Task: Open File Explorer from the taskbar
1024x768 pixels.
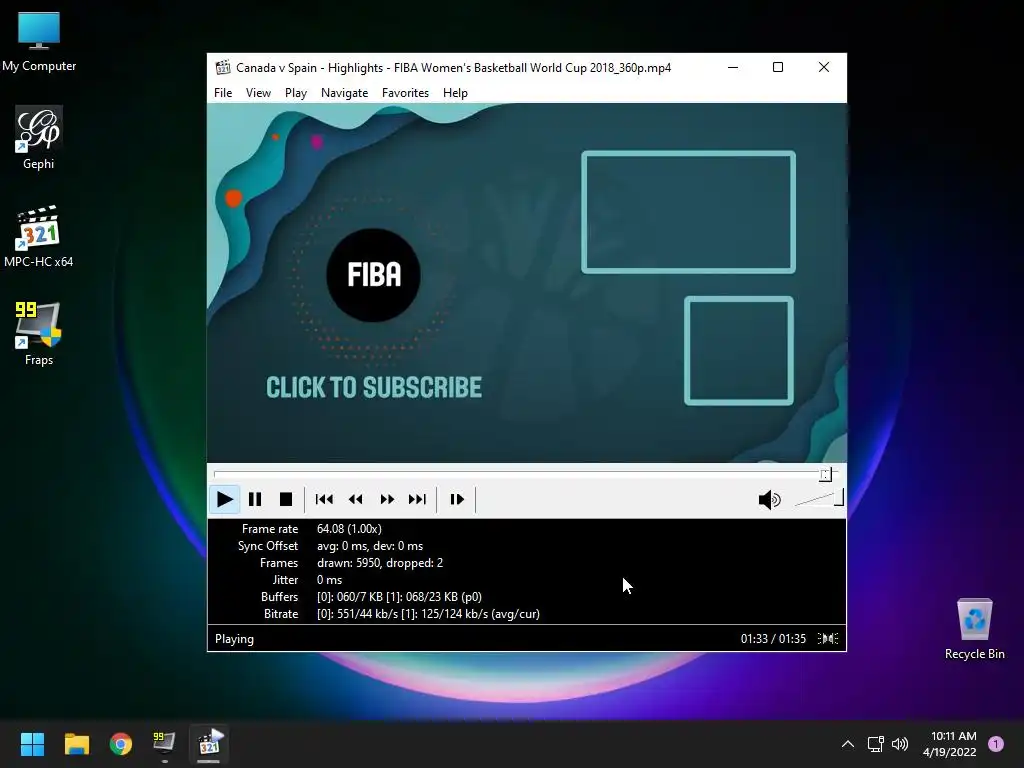Action: coord(76,744)
